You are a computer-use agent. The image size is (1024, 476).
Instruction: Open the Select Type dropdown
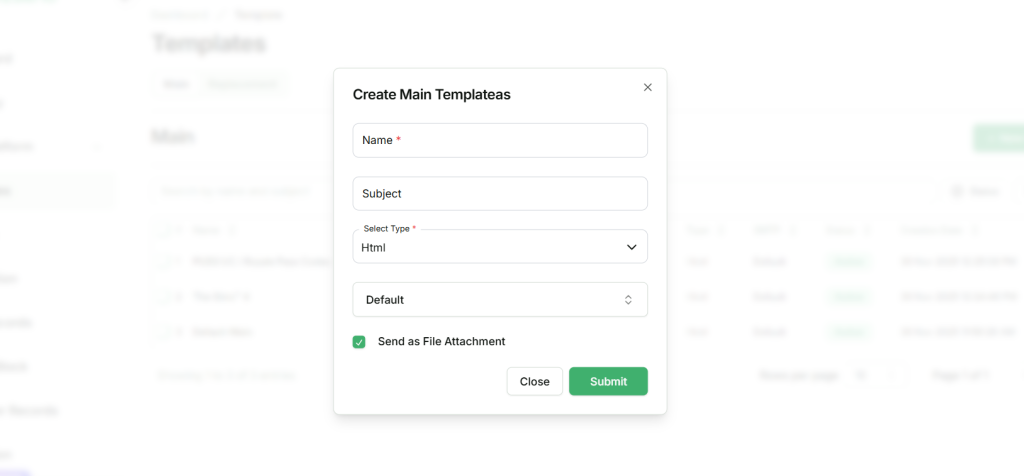point(499,247)
